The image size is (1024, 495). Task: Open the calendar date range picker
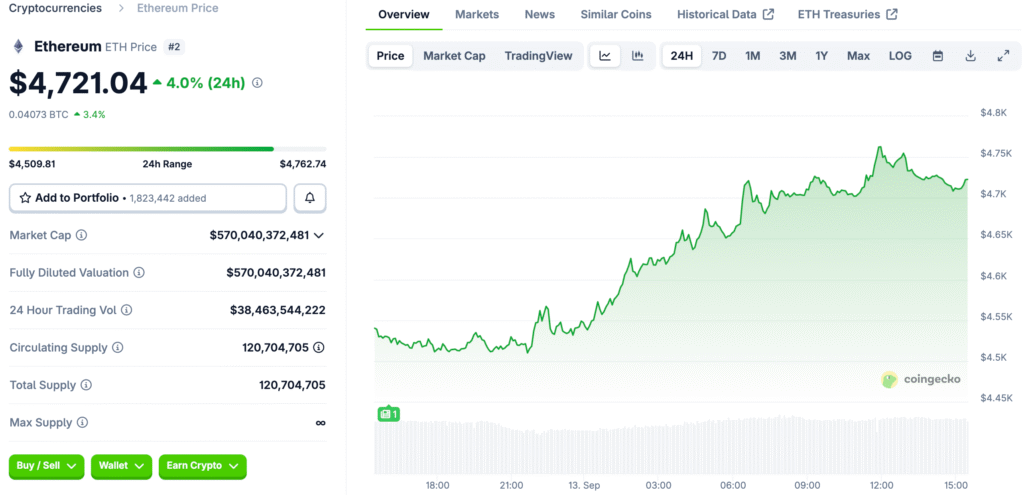tap(938, 56)
